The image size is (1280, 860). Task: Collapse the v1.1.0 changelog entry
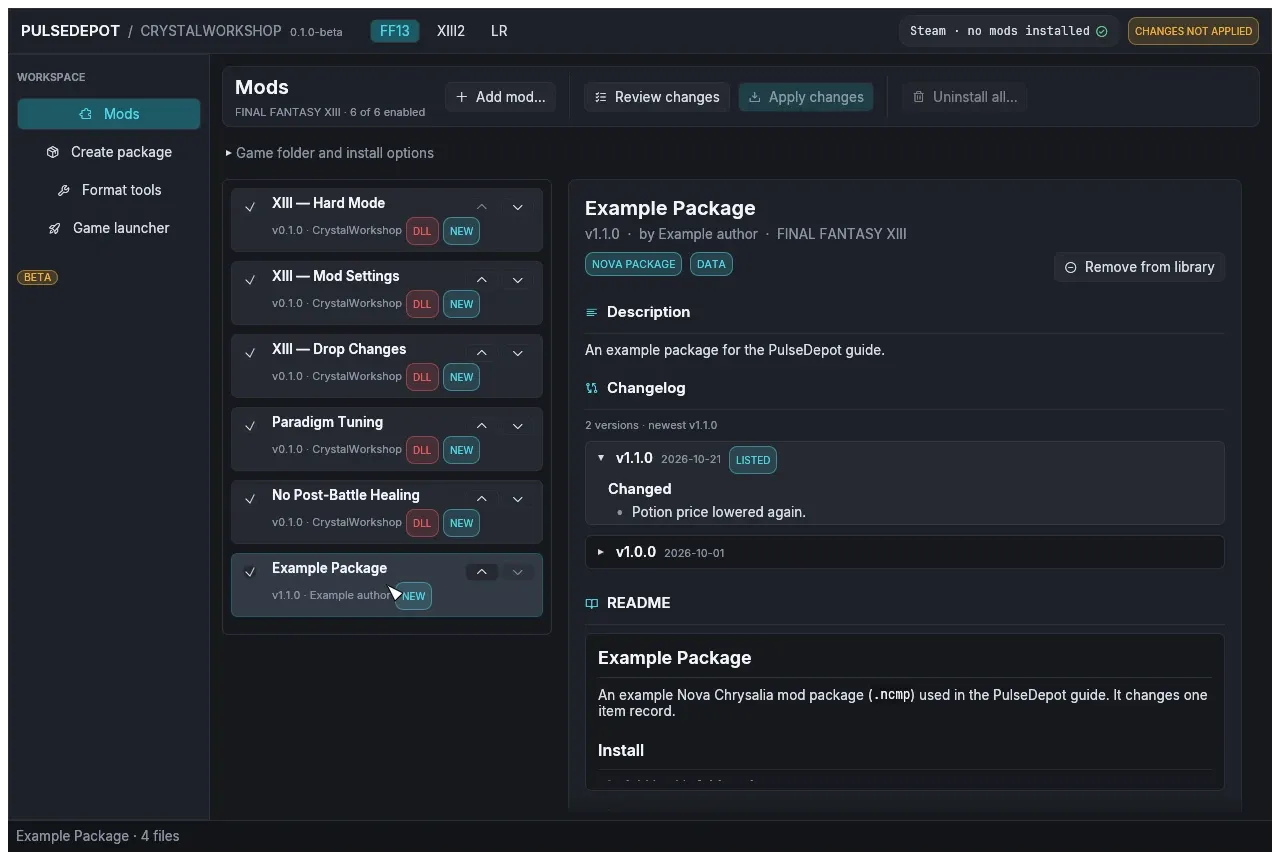pyautogui.click(x=601, y=458)
